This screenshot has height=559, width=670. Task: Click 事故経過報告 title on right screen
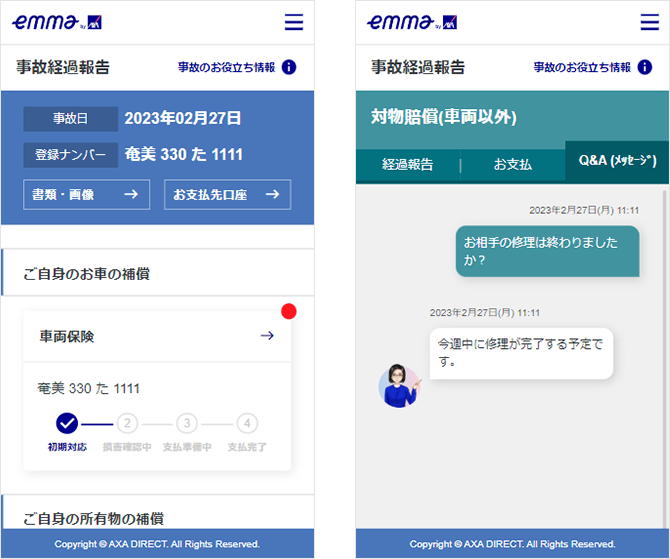(418, 67)
